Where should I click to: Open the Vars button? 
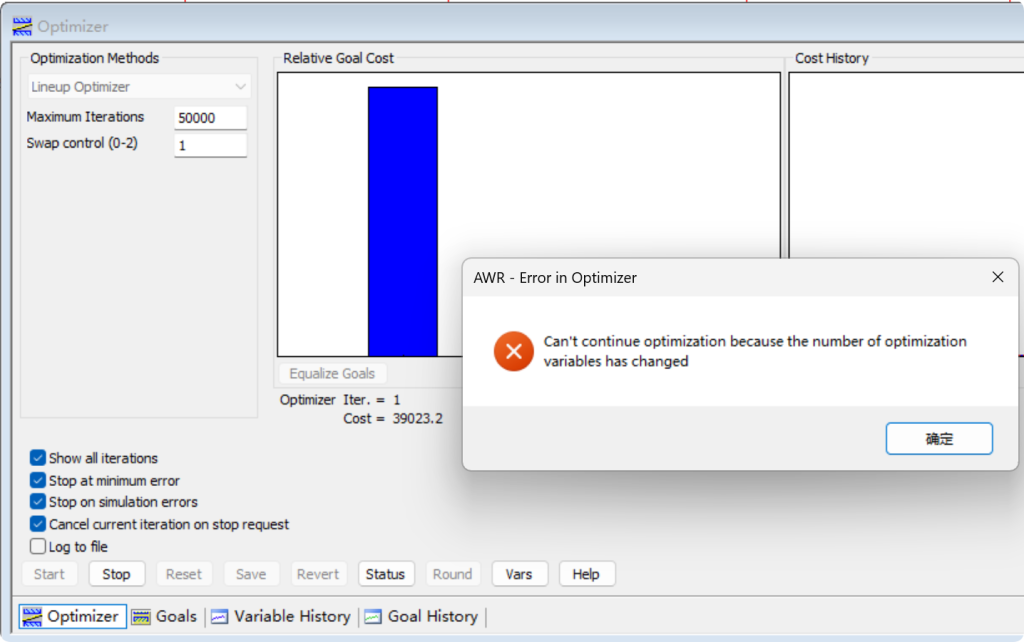coord(519,574)
